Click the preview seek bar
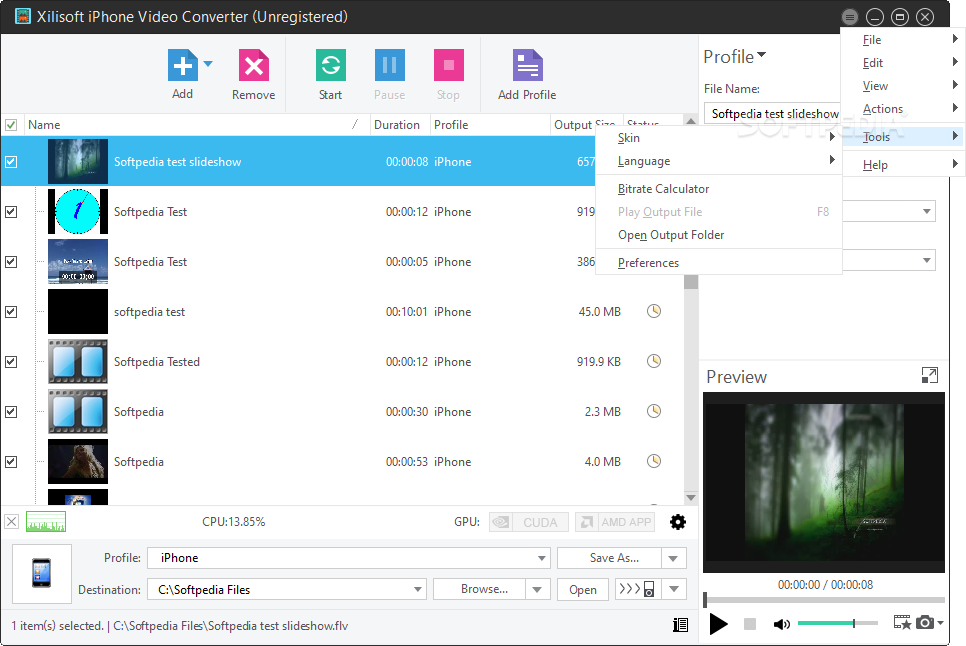Image resolution: width=966 pixels, height=646 pixels. pos(824,600)
